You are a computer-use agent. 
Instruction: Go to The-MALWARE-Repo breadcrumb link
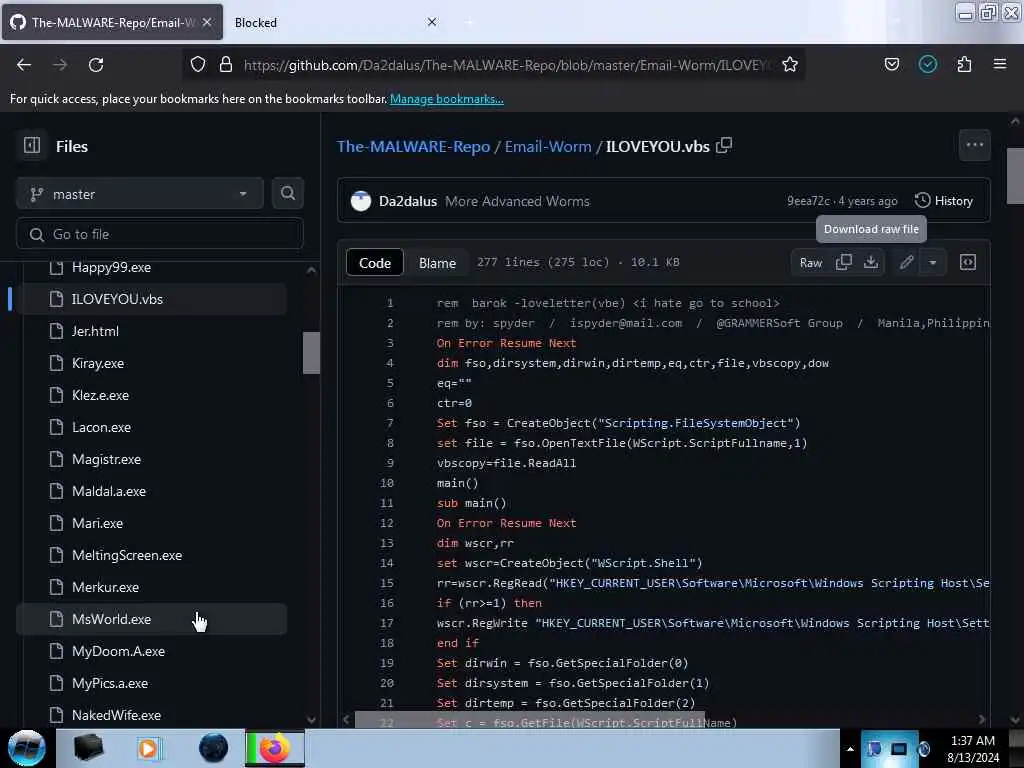coord(413,146)
